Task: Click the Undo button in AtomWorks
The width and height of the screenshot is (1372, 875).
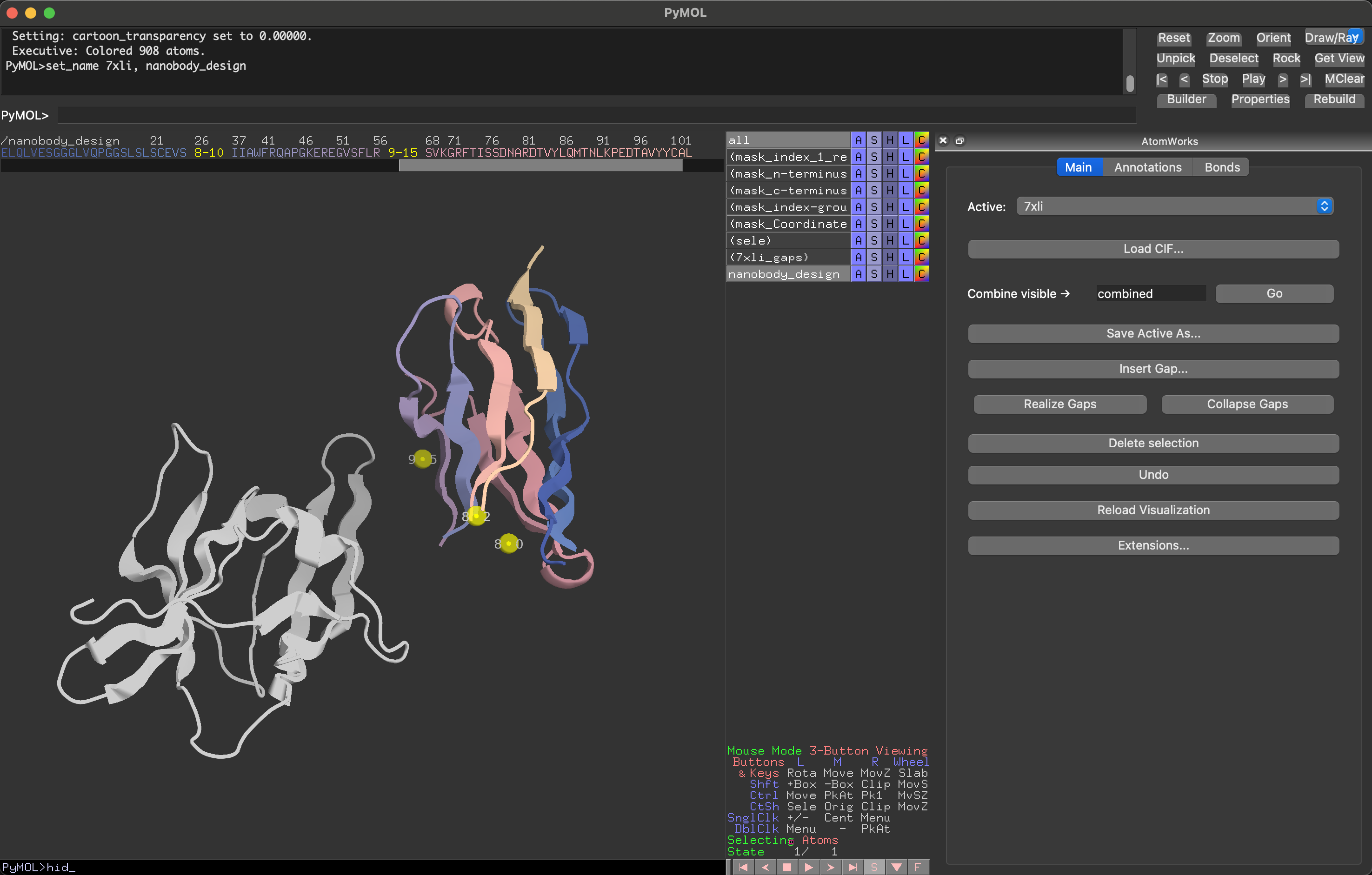Action: tap(1153, 475)
